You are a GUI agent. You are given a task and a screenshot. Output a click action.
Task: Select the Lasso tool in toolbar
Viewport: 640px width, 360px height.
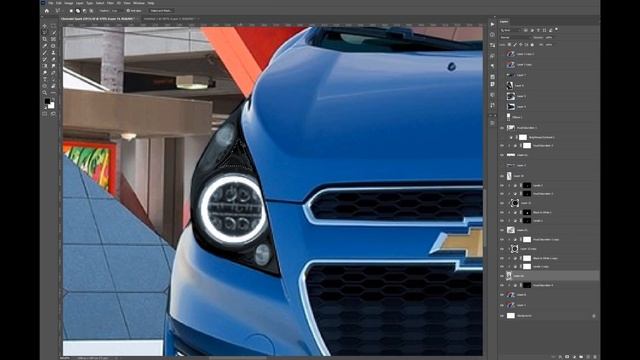tap(44, 32)
